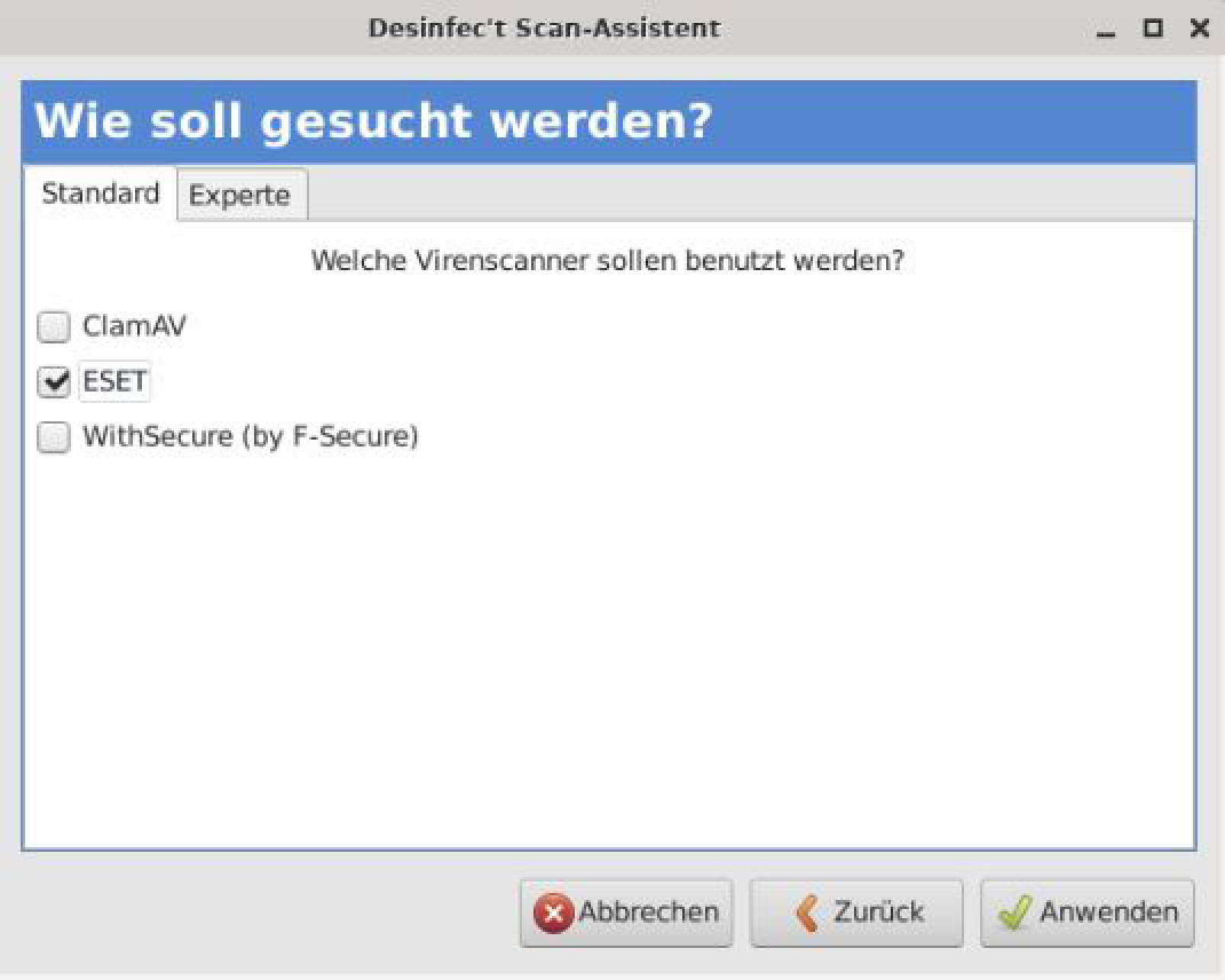Minimize the Desinfec't Scan-Assistent window

[x=1106, y=31]
